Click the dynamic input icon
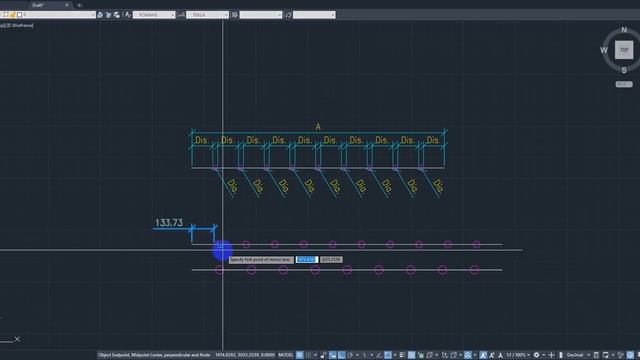The image size is (640, 360). [x=333, y=355]
